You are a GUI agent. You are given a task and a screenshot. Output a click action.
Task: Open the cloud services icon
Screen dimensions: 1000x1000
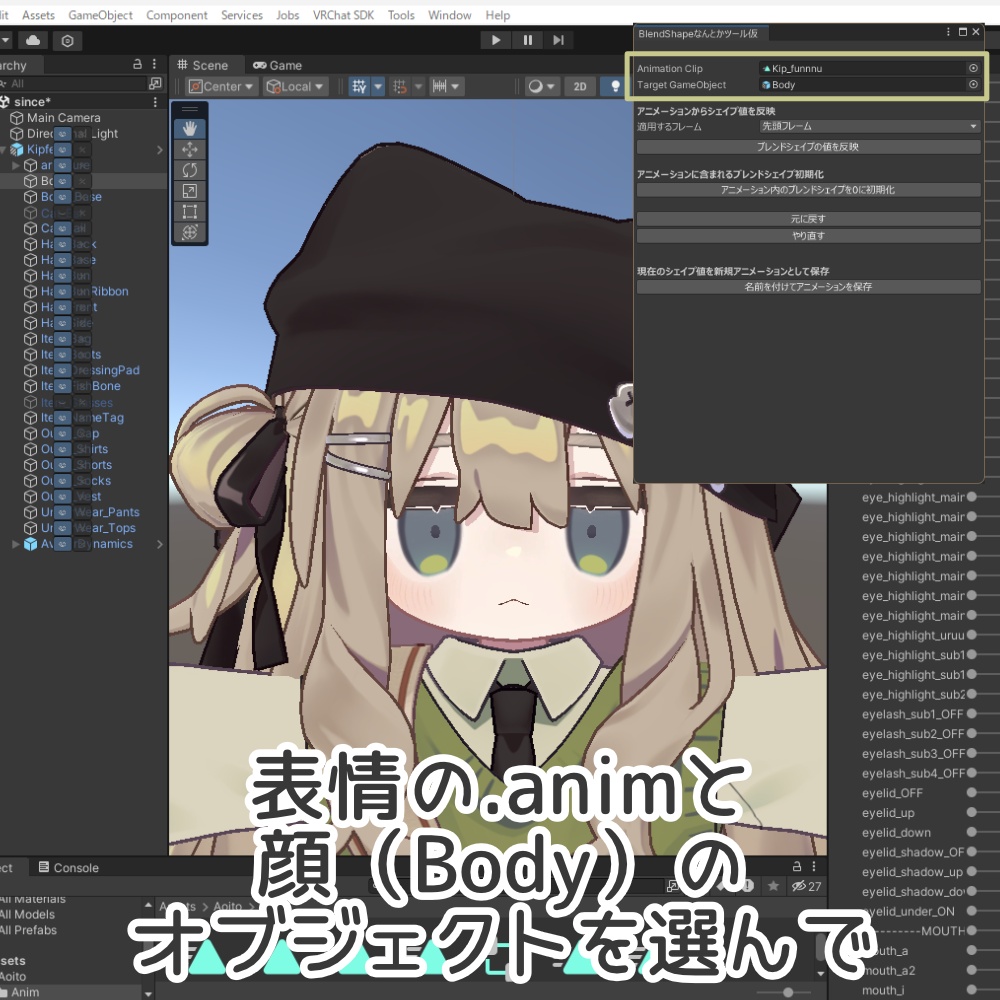[33, 41]
